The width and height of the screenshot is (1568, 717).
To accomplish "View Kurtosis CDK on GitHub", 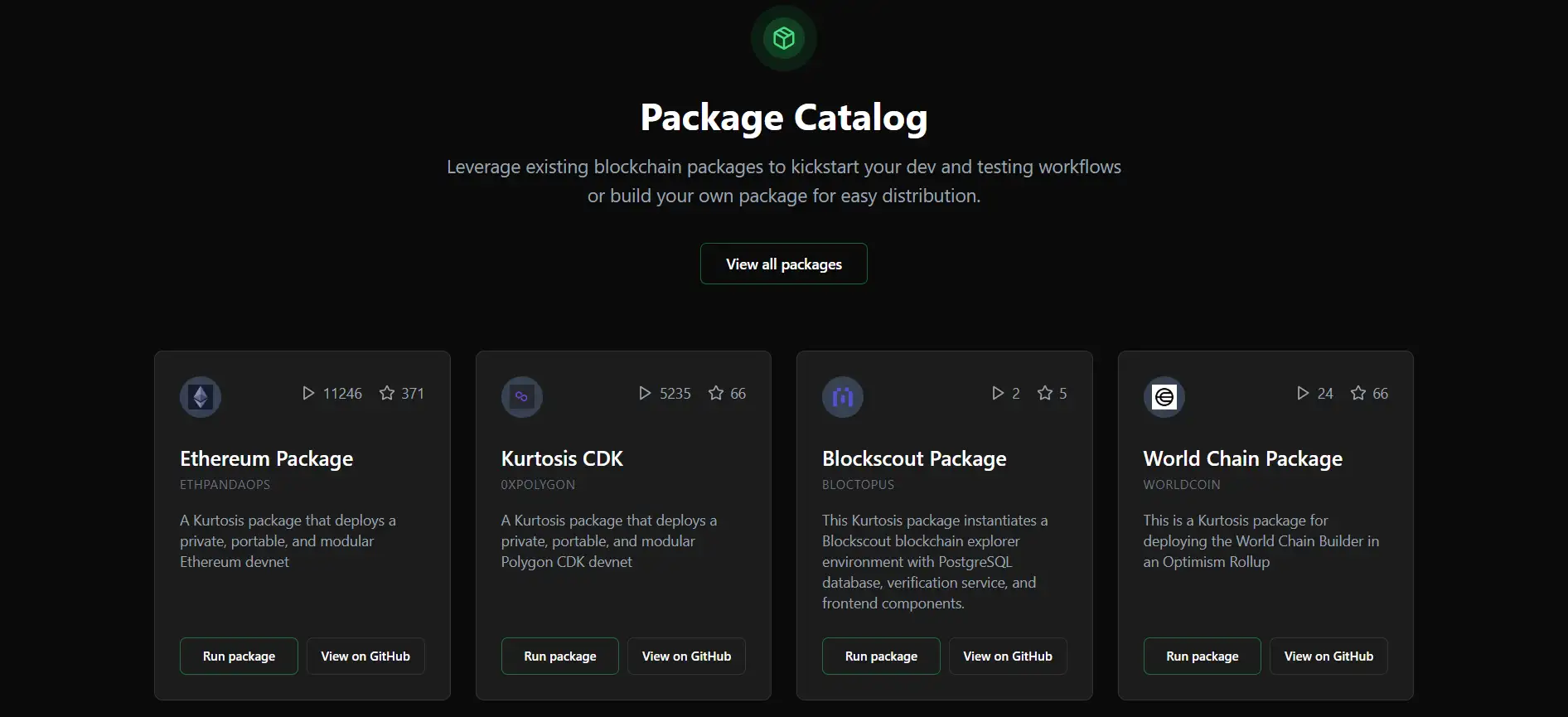I will point(686,656).
